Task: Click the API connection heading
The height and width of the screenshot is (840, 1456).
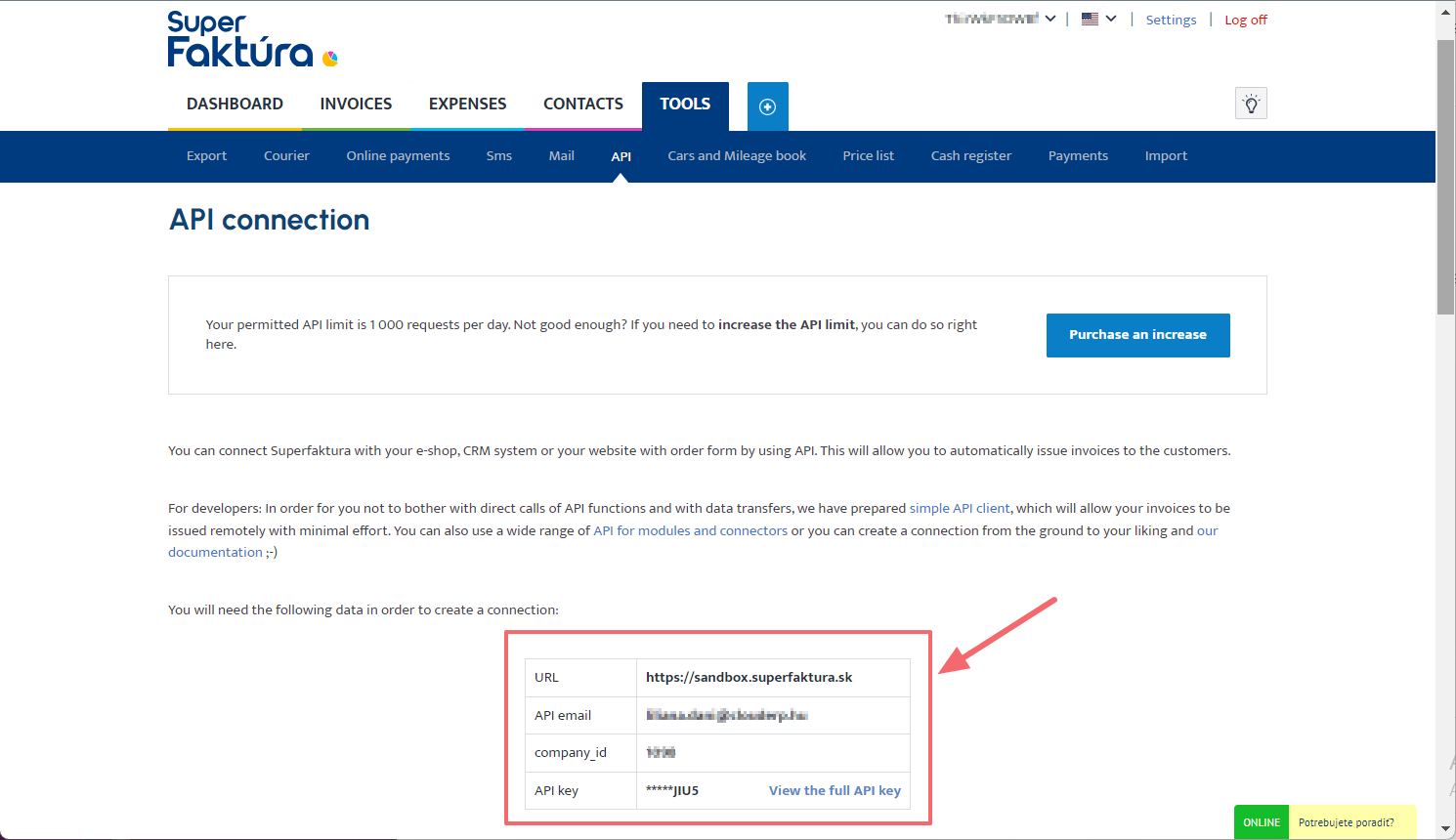Action: (270, 220)
